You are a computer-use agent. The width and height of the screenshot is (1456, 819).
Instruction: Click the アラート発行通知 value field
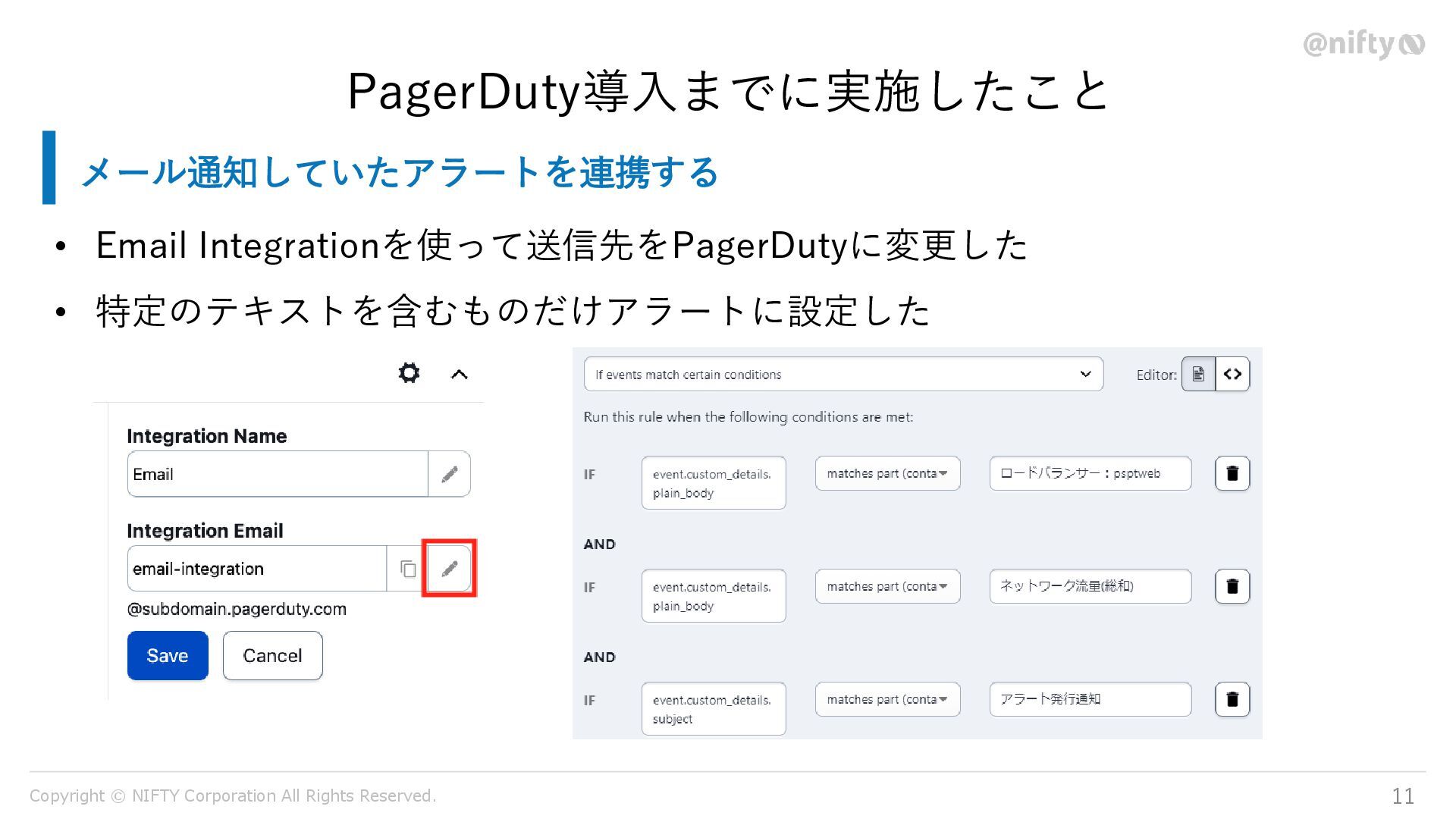pyautogui.click(x=1090, y=699)
